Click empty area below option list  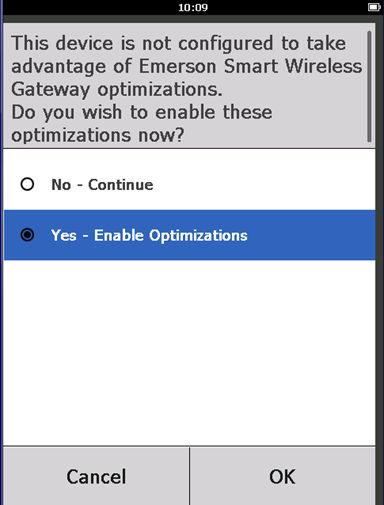coord(189,353)
